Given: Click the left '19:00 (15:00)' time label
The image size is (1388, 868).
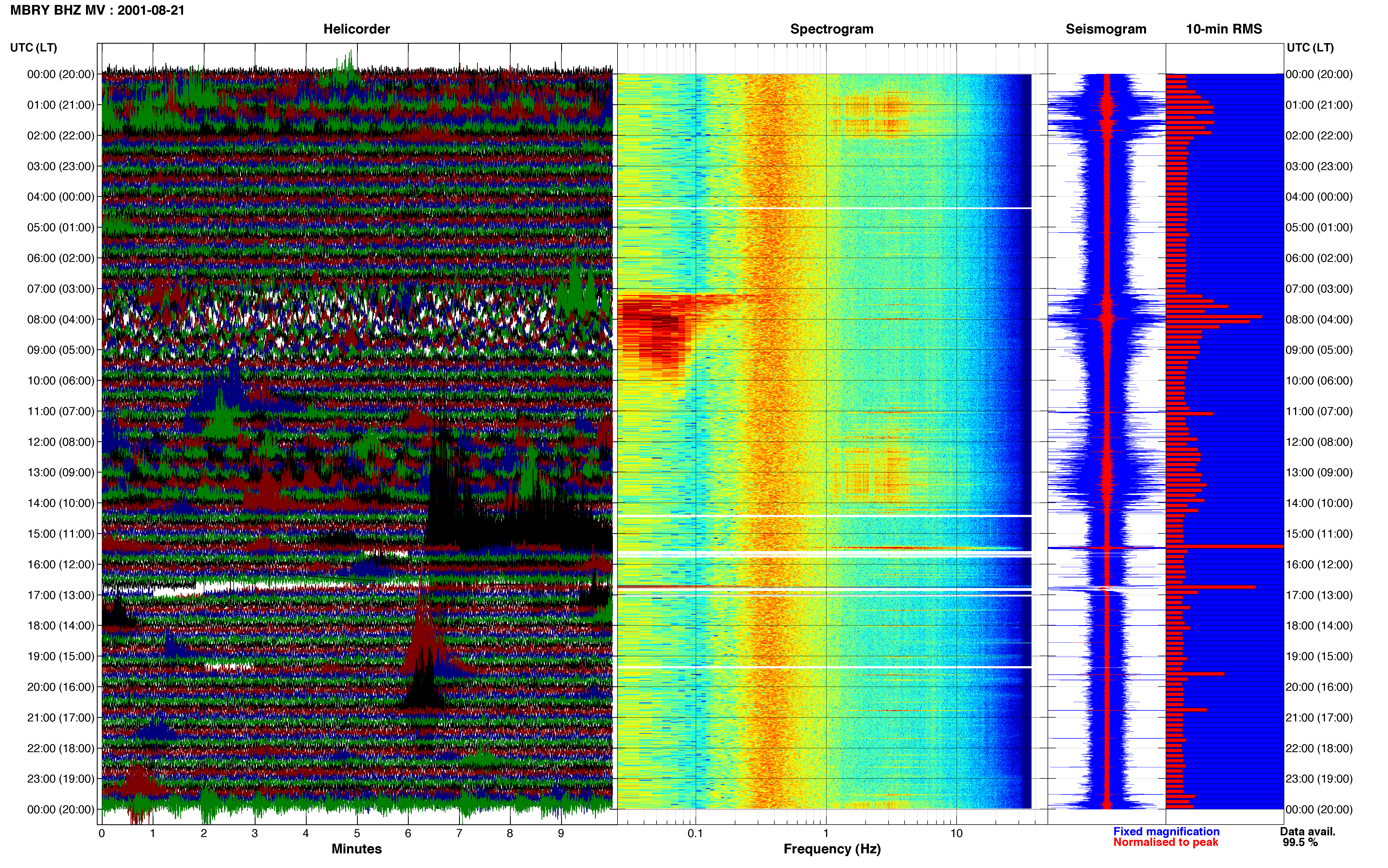Looking at the screenshot, I should pyautogui.click(x=61, y=656).
